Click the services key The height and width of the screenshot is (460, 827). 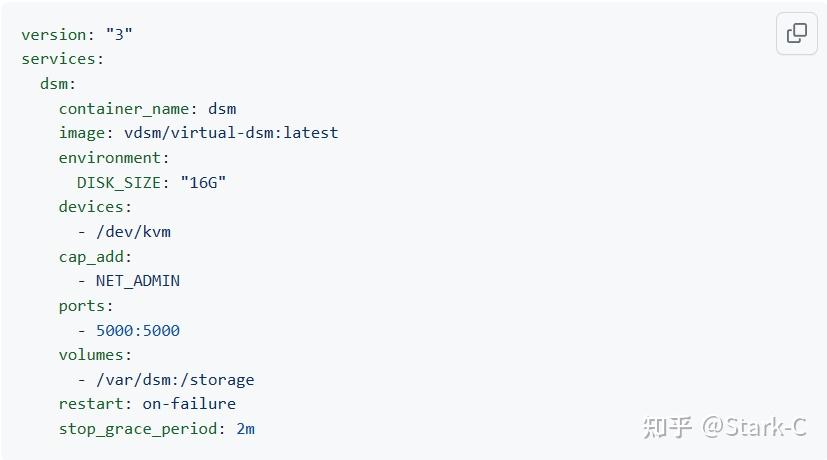click(60, 59)
